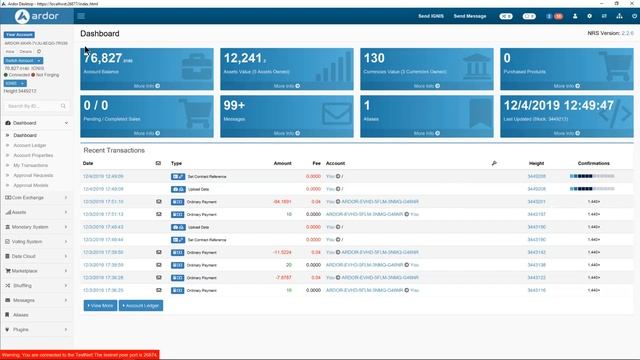Click the type icon of the first Set Contract Reference row
640x360 pixels.
[178, 177]
